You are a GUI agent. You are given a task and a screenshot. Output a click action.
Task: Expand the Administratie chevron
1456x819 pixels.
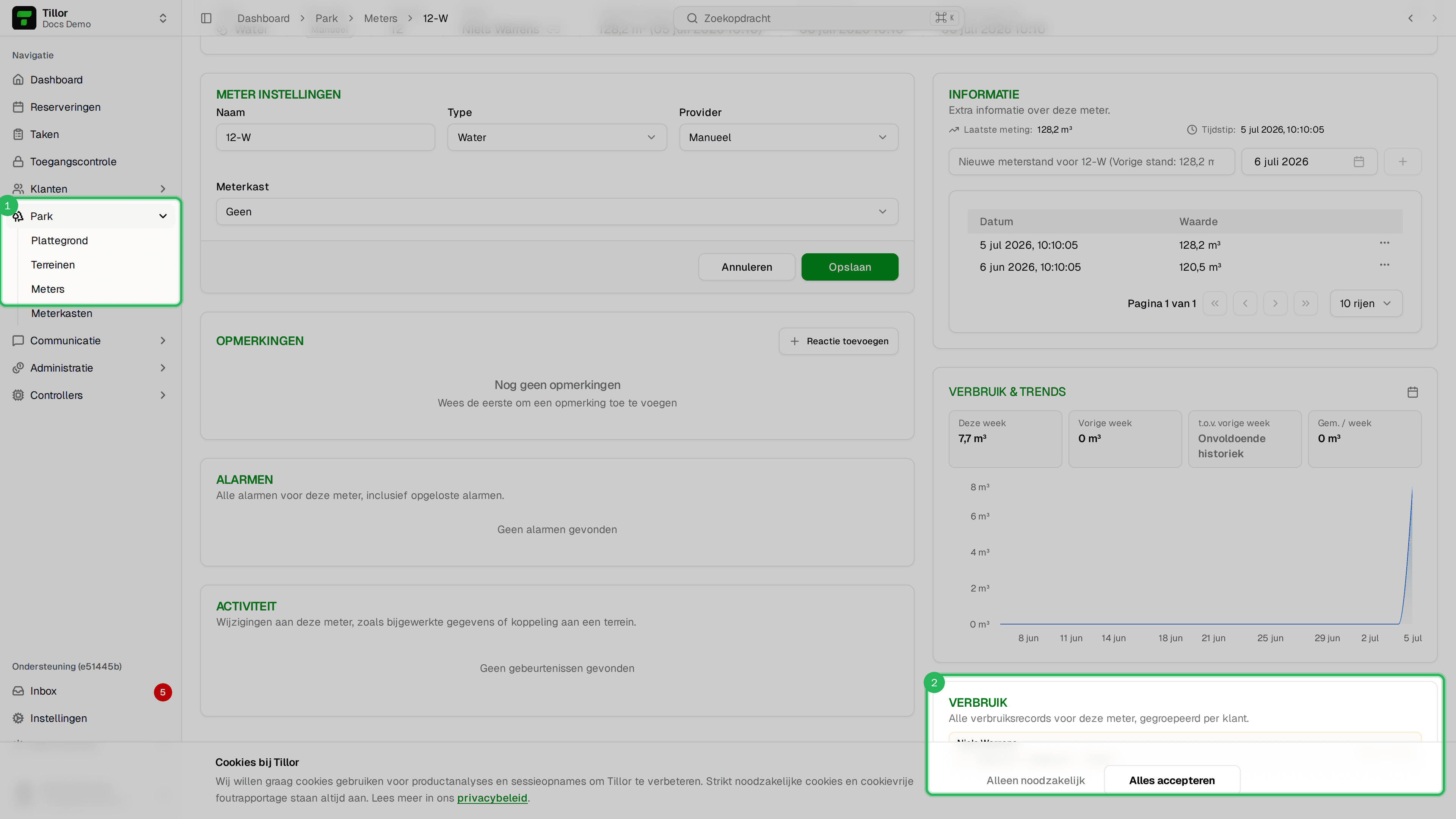[x=163, y=368]
